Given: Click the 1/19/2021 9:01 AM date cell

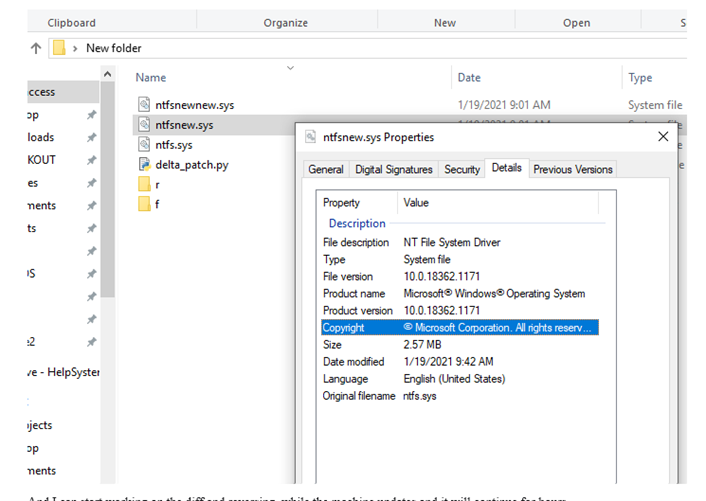Looking at the screenshot, I should 504,105.
